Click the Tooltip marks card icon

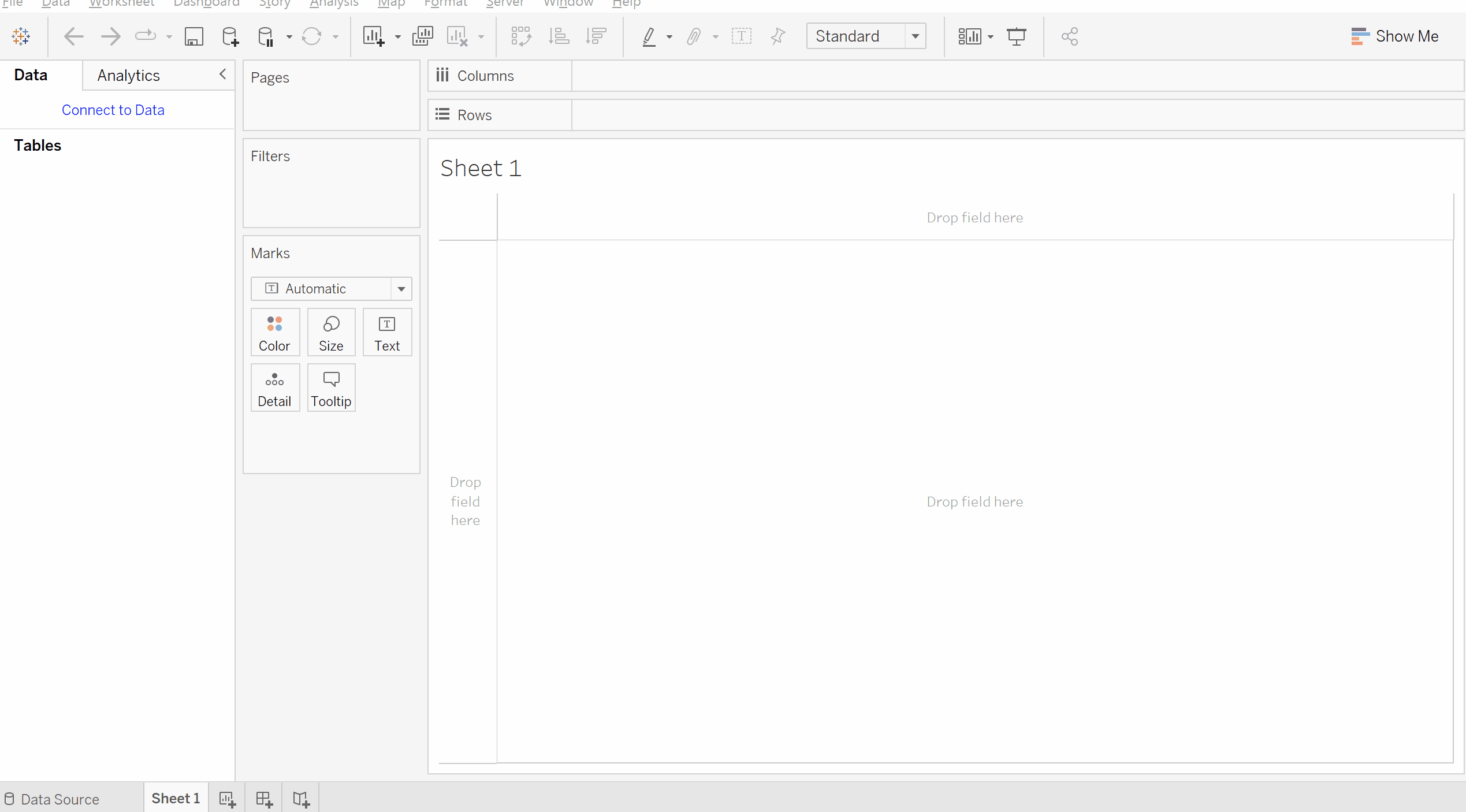pos(331,388)
